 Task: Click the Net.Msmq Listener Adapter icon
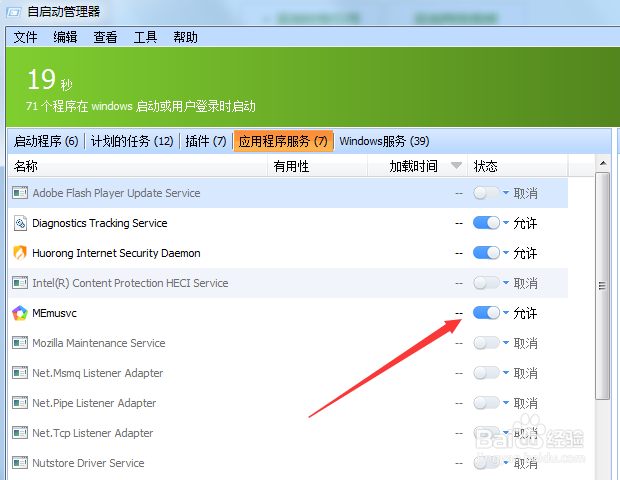click(20, 373)
